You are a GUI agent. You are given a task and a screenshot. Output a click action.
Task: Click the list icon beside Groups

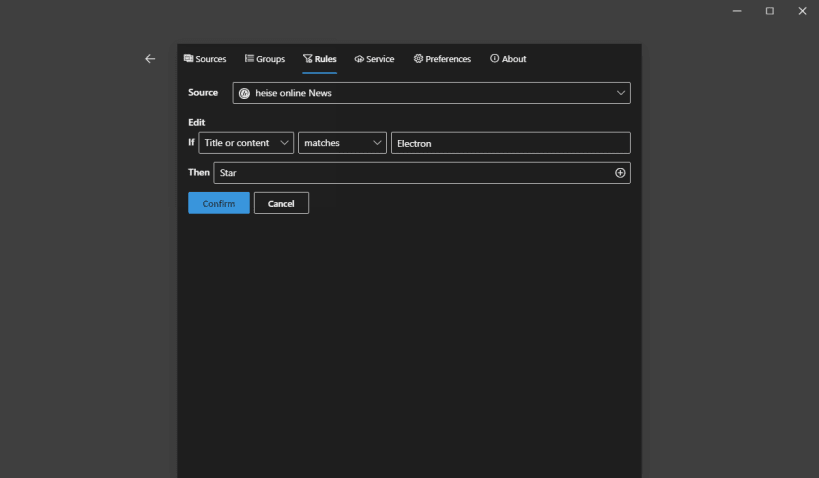click(249, 59)
